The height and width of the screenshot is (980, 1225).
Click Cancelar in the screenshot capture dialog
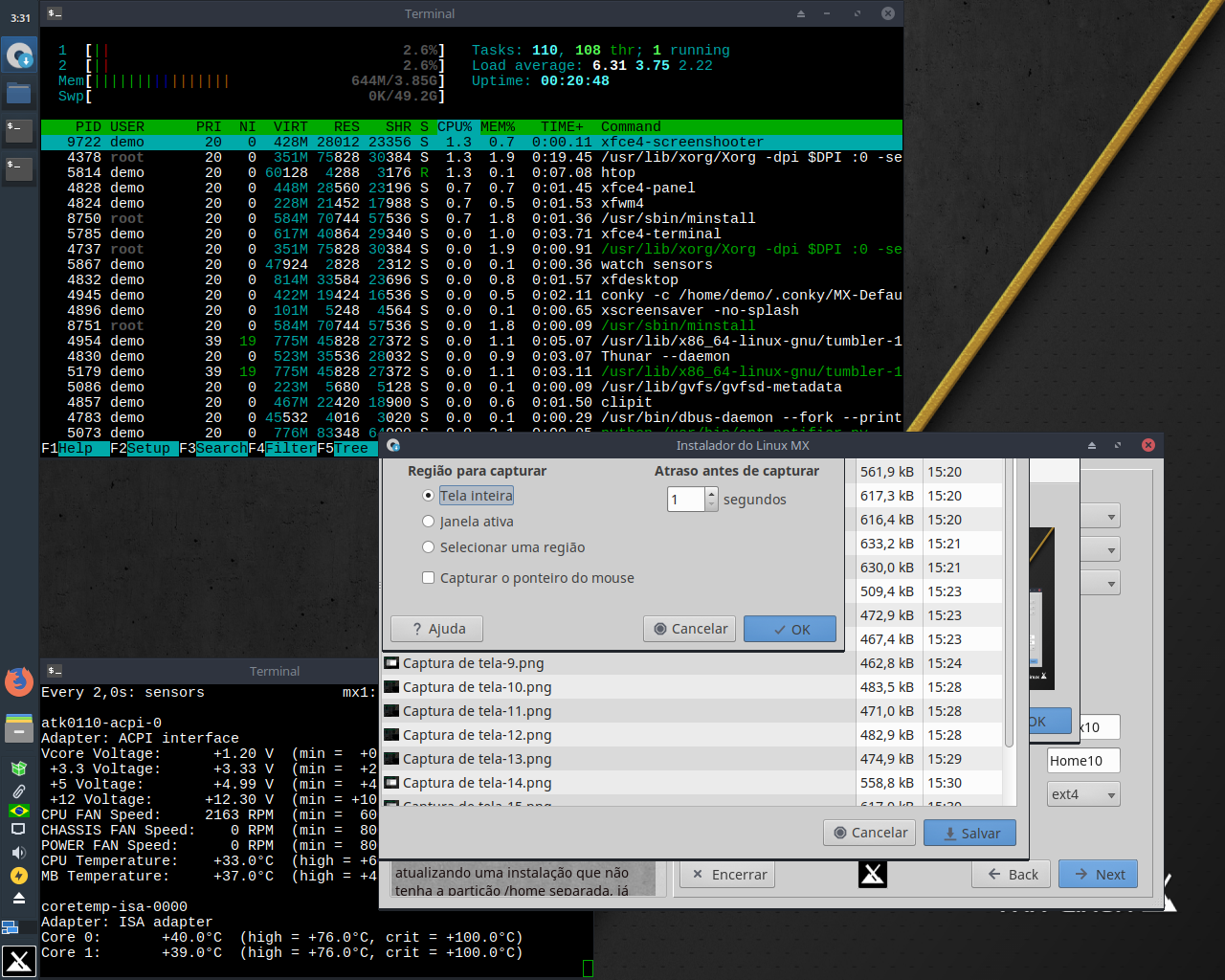pyautogui.click(x=690, y=629)
